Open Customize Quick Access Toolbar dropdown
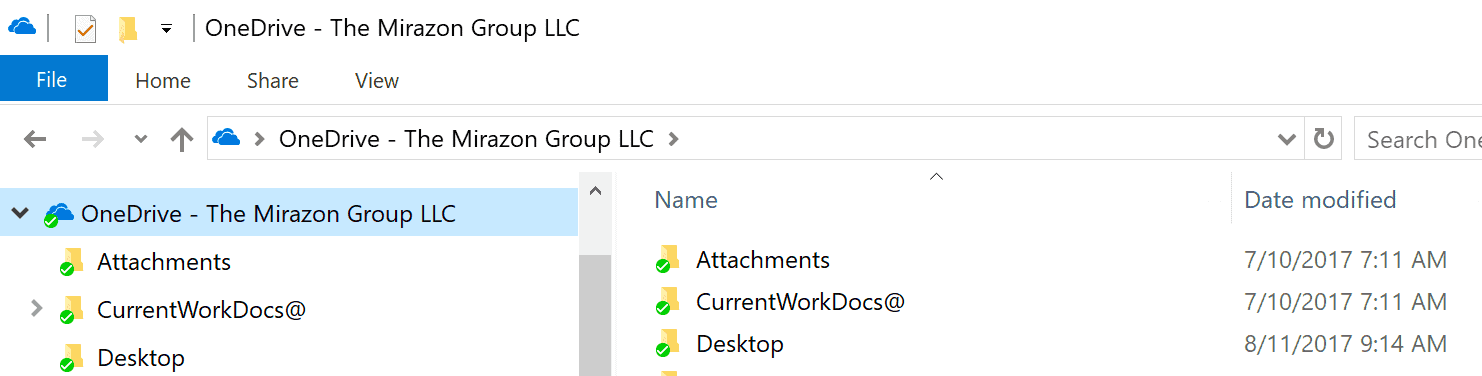The image size is (1482, 376). (167, 29)
